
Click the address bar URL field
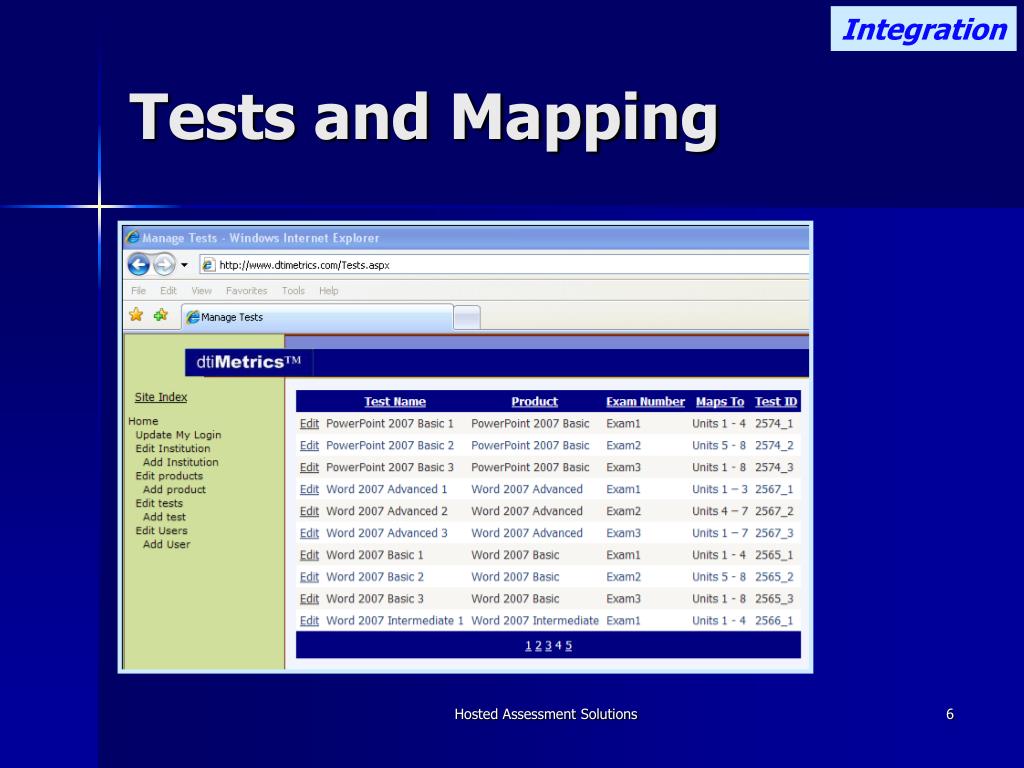[x=504, y=264]
